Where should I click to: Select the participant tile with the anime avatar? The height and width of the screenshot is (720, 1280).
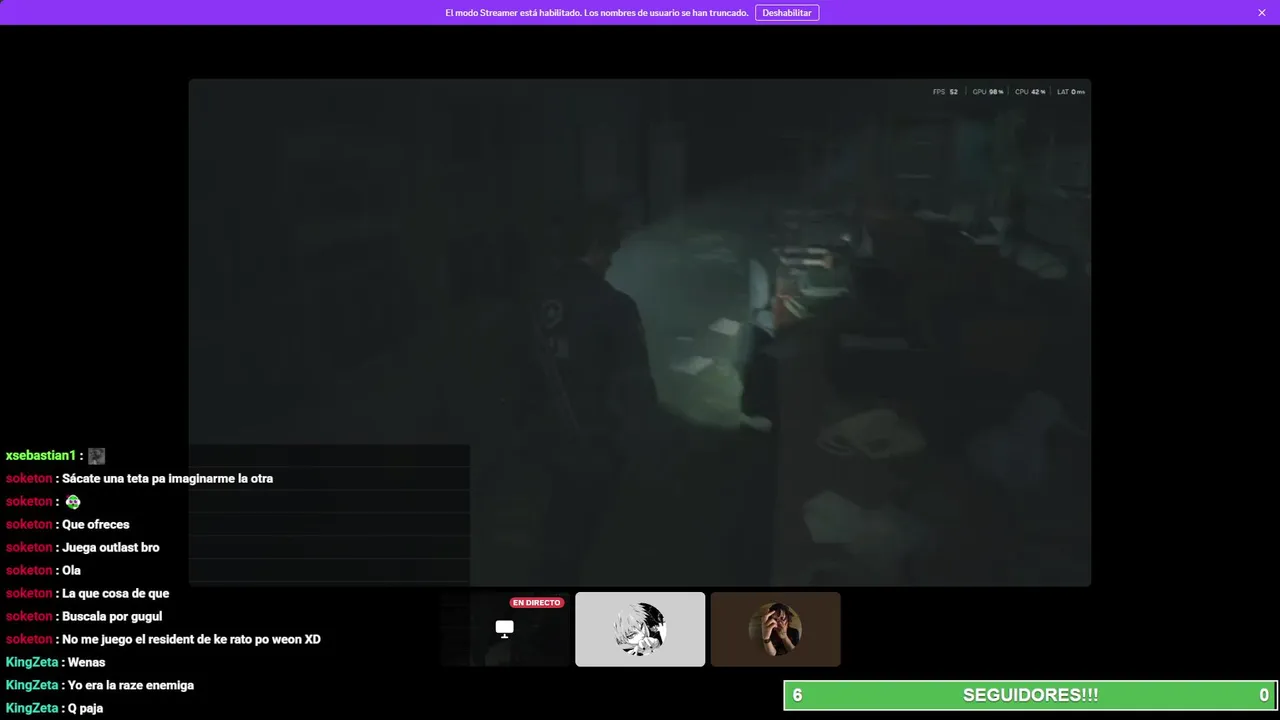640,629
